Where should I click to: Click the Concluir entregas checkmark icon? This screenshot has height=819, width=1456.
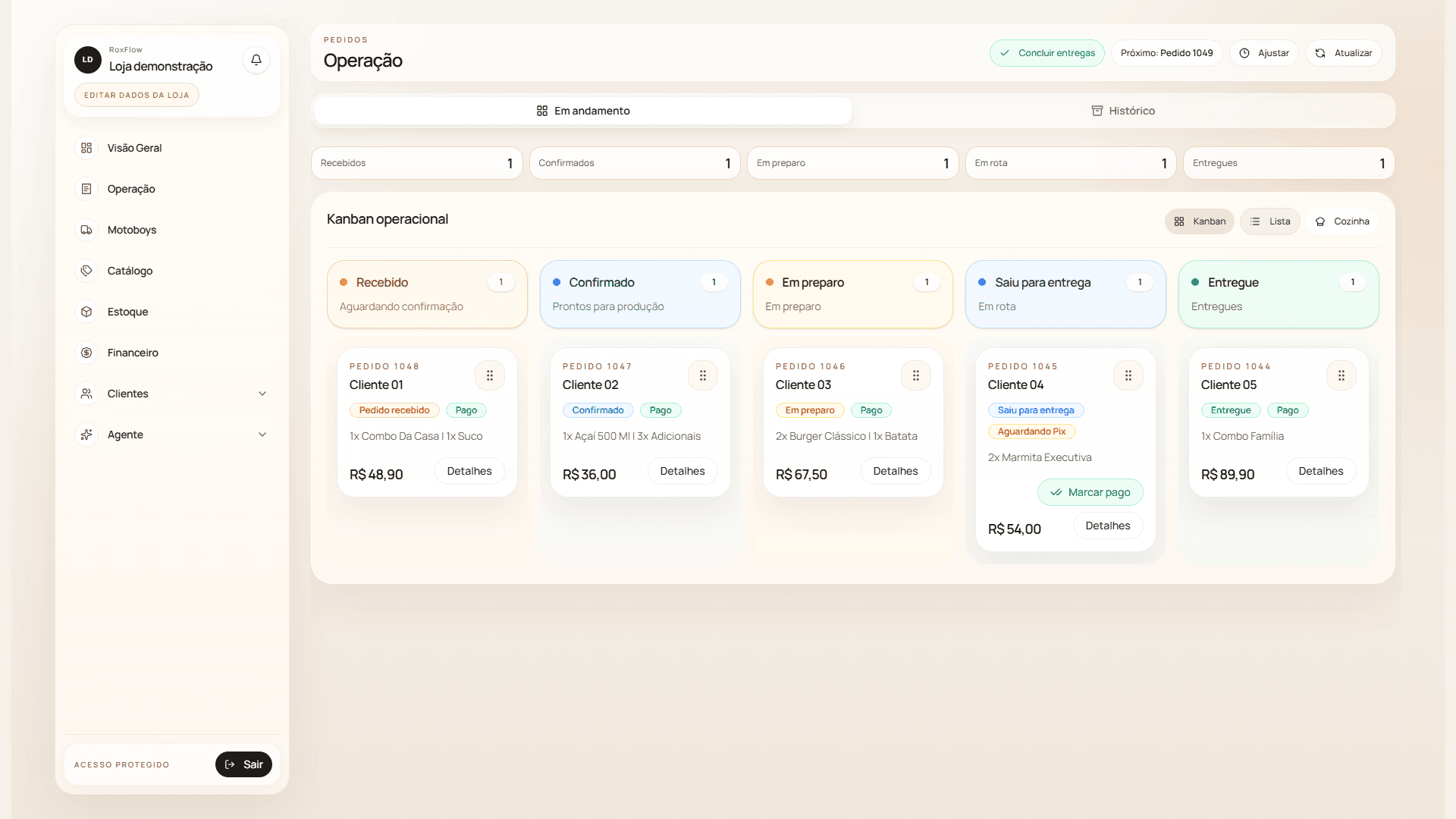pyautogui.click(x=1005, y=53)
